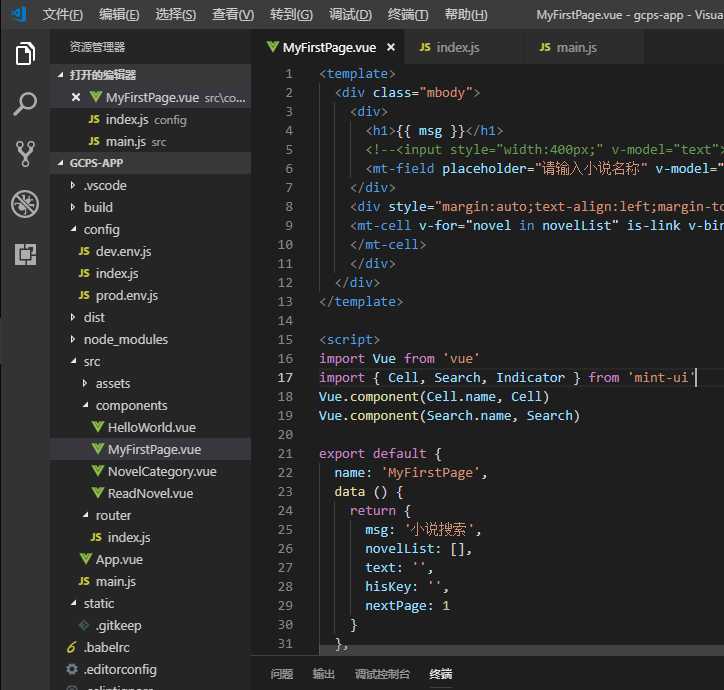
Task: Switch to the 问题 panel tab
Action: 282,674
